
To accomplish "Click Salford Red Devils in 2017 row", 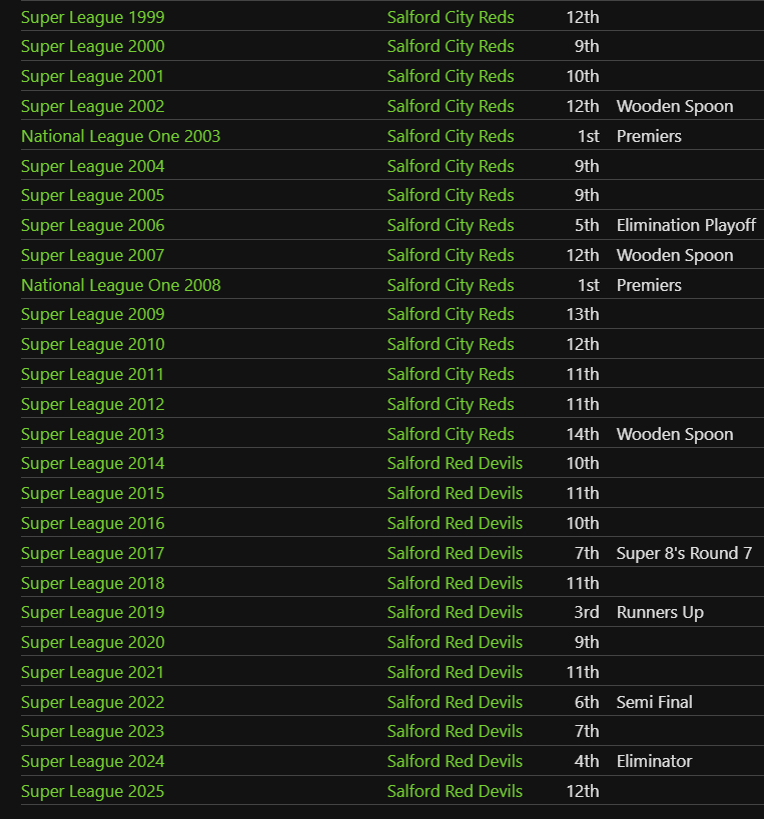I will (455, 554).
